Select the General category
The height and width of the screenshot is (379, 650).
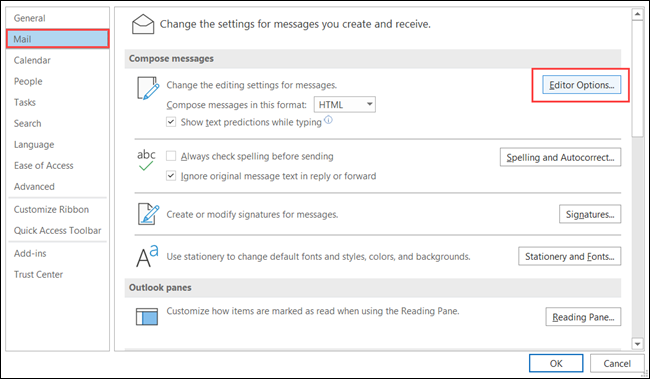point(58,18)
